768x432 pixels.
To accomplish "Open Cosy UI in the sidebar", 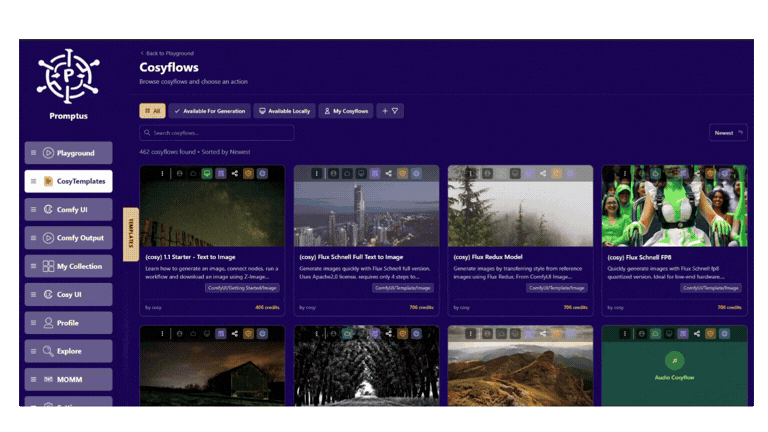I will [69, 294].
